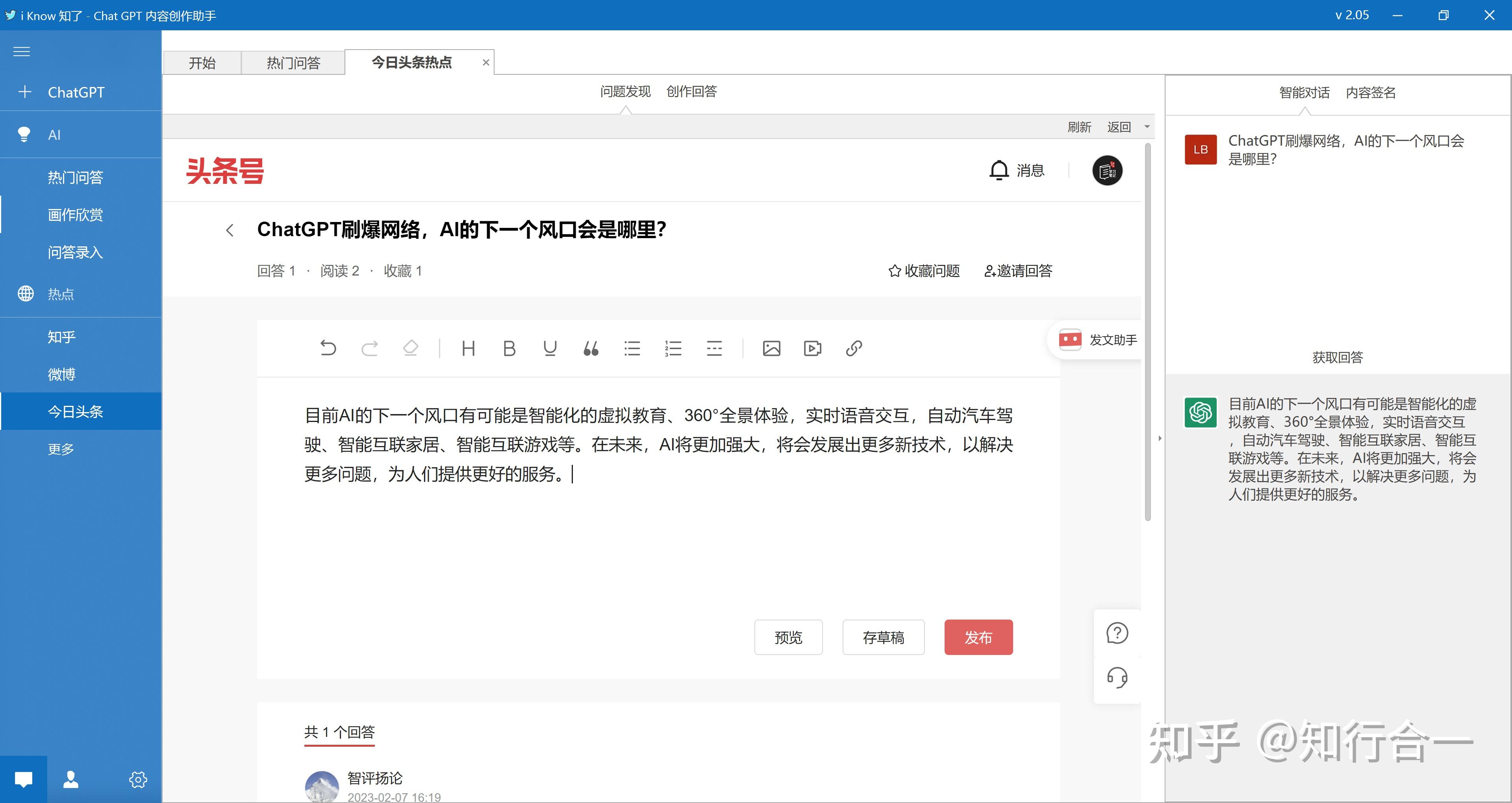Publish the answer with 发布

coord(978,637)
